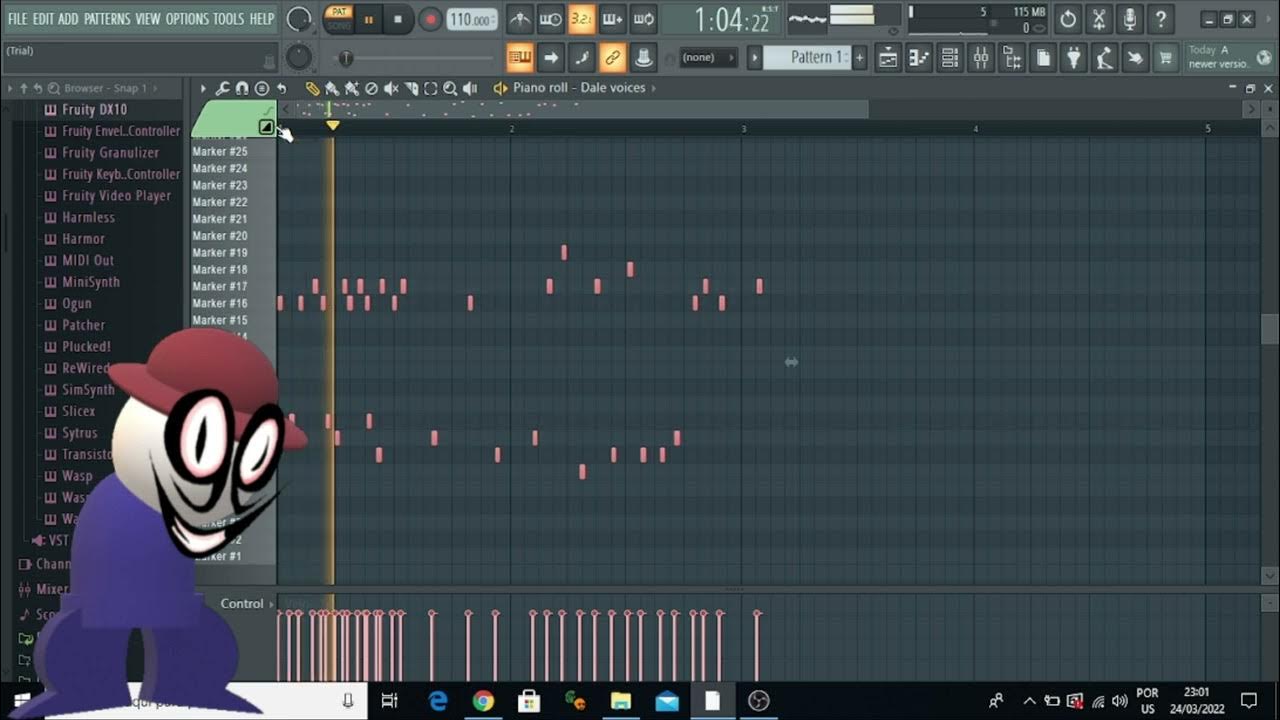The height and width of the screenshot is (720, 1280).
Task: Open the ADD menu
Action: [x=68, y=19]
